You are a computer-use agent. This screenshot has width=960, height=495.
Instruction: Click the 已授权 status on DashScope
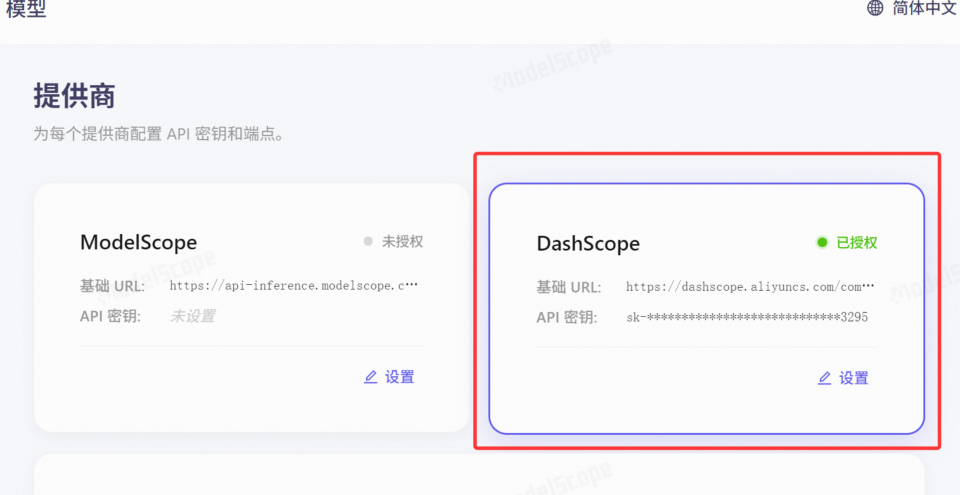(847, 243)
